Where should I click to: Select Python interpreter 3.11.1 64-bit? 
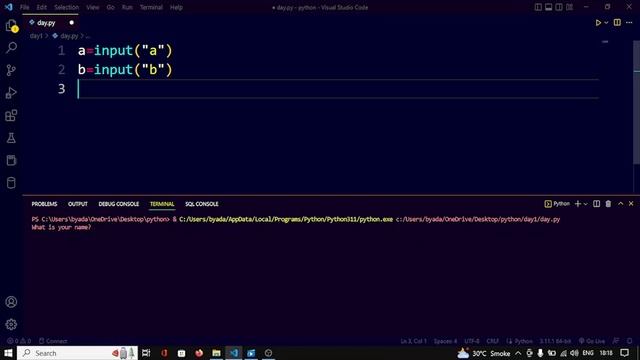555,341
